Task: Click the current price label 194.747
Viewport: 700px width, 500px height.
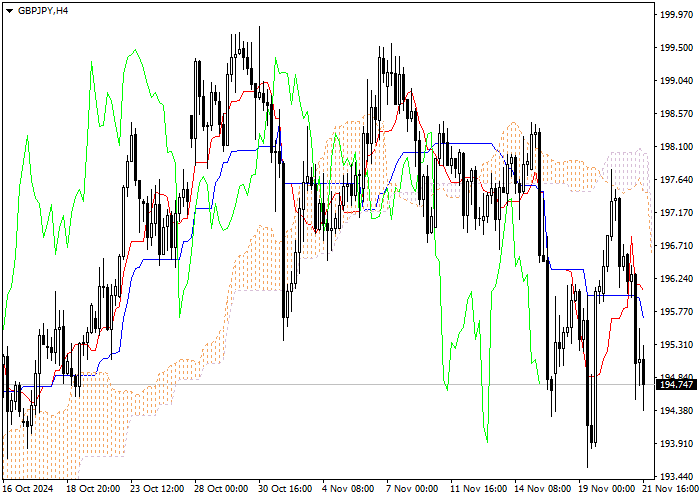Action: coord(676,385)
